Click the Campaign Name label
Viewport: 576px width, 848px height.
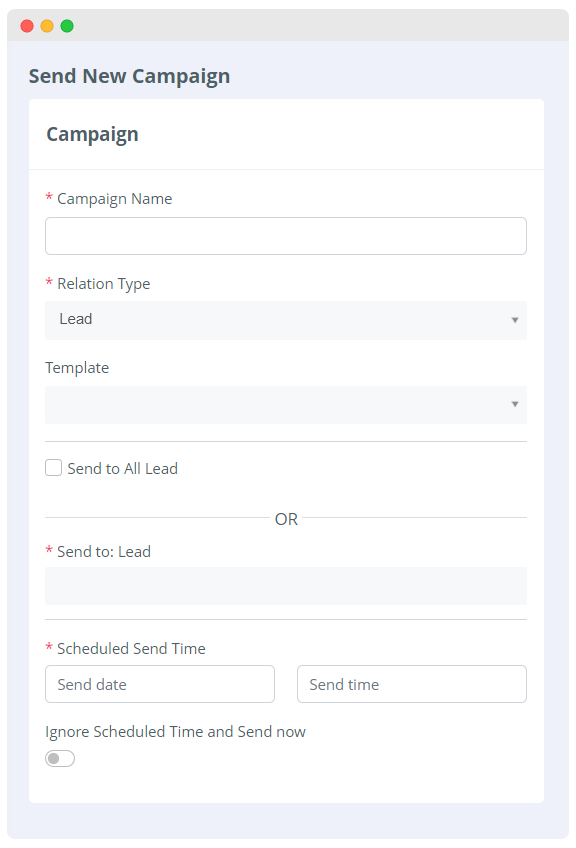click(x=115, y=199)
